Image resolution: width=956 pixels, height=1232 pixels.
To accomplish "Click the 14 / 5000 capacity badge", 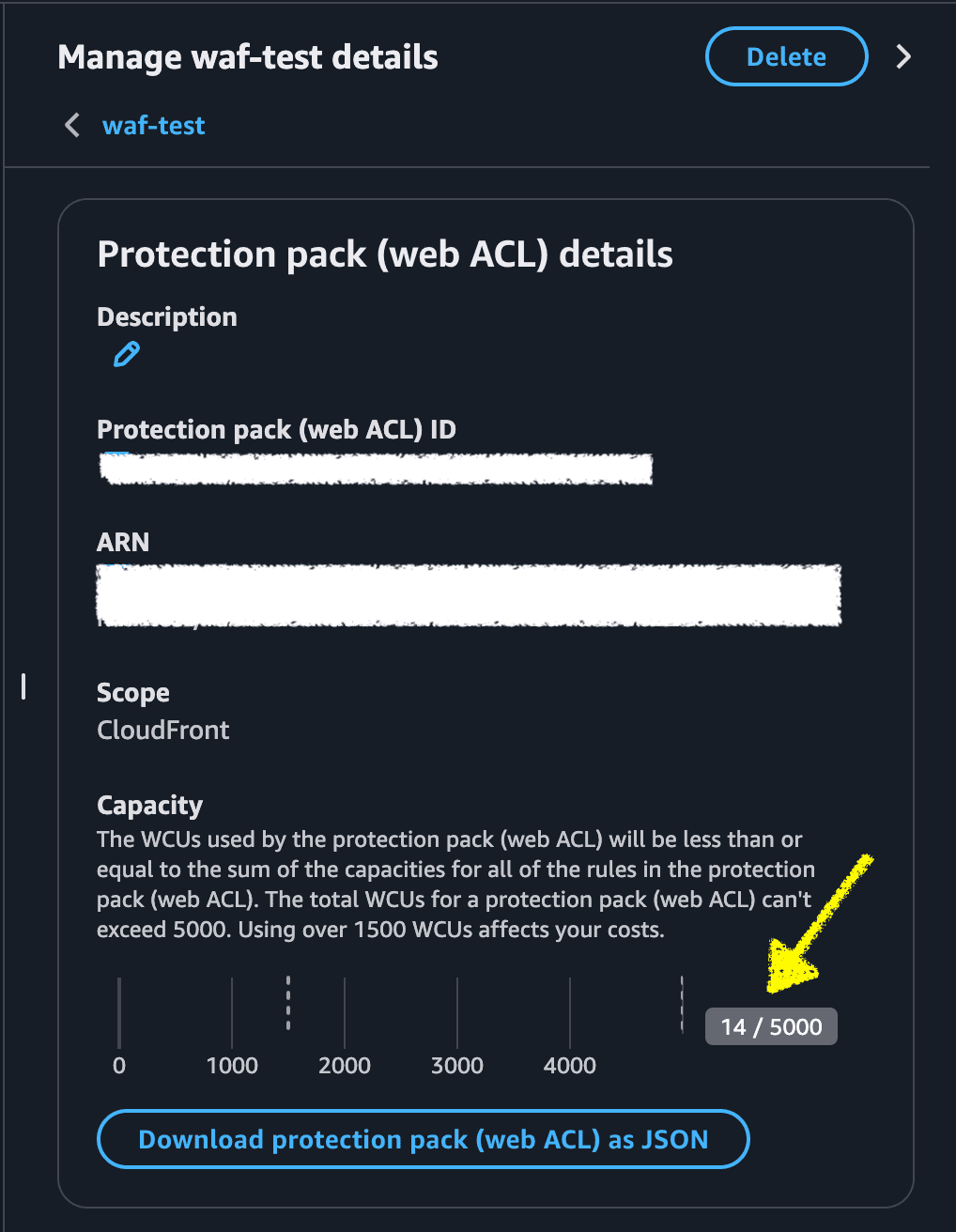I will click(771, 1026).
